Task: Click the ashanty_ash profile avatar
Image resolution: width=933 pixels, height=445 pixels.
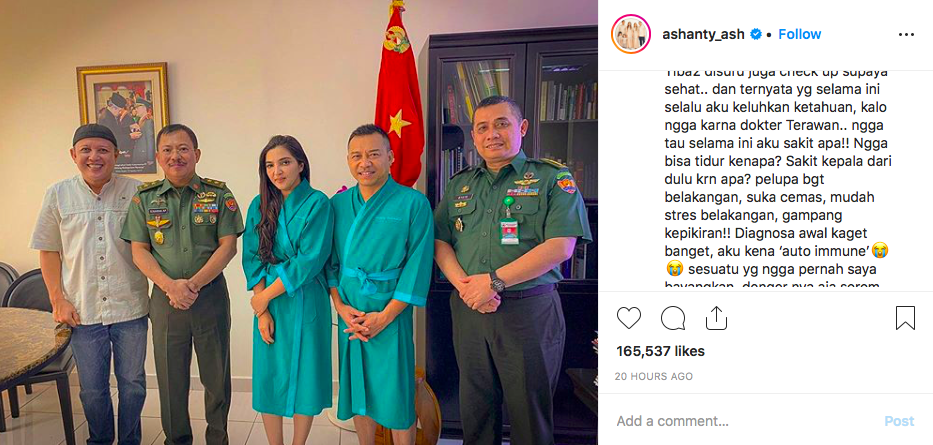Action: 631,34
